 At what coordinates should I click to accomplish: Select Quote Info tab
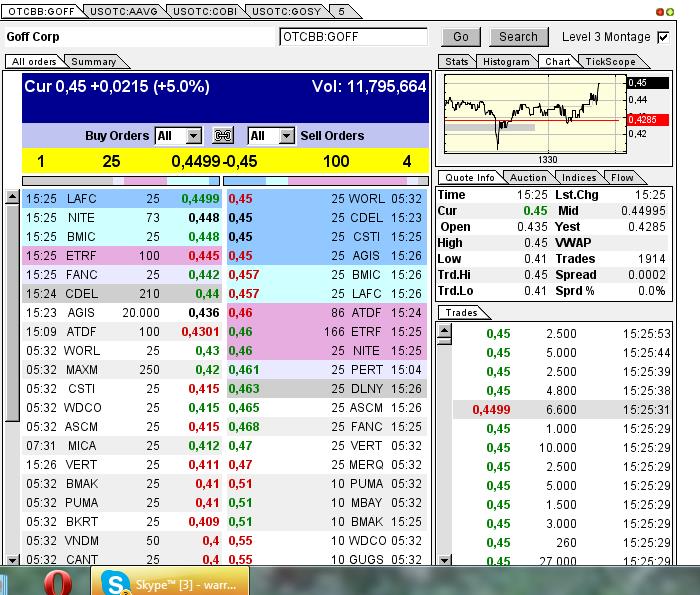point(470,178)
